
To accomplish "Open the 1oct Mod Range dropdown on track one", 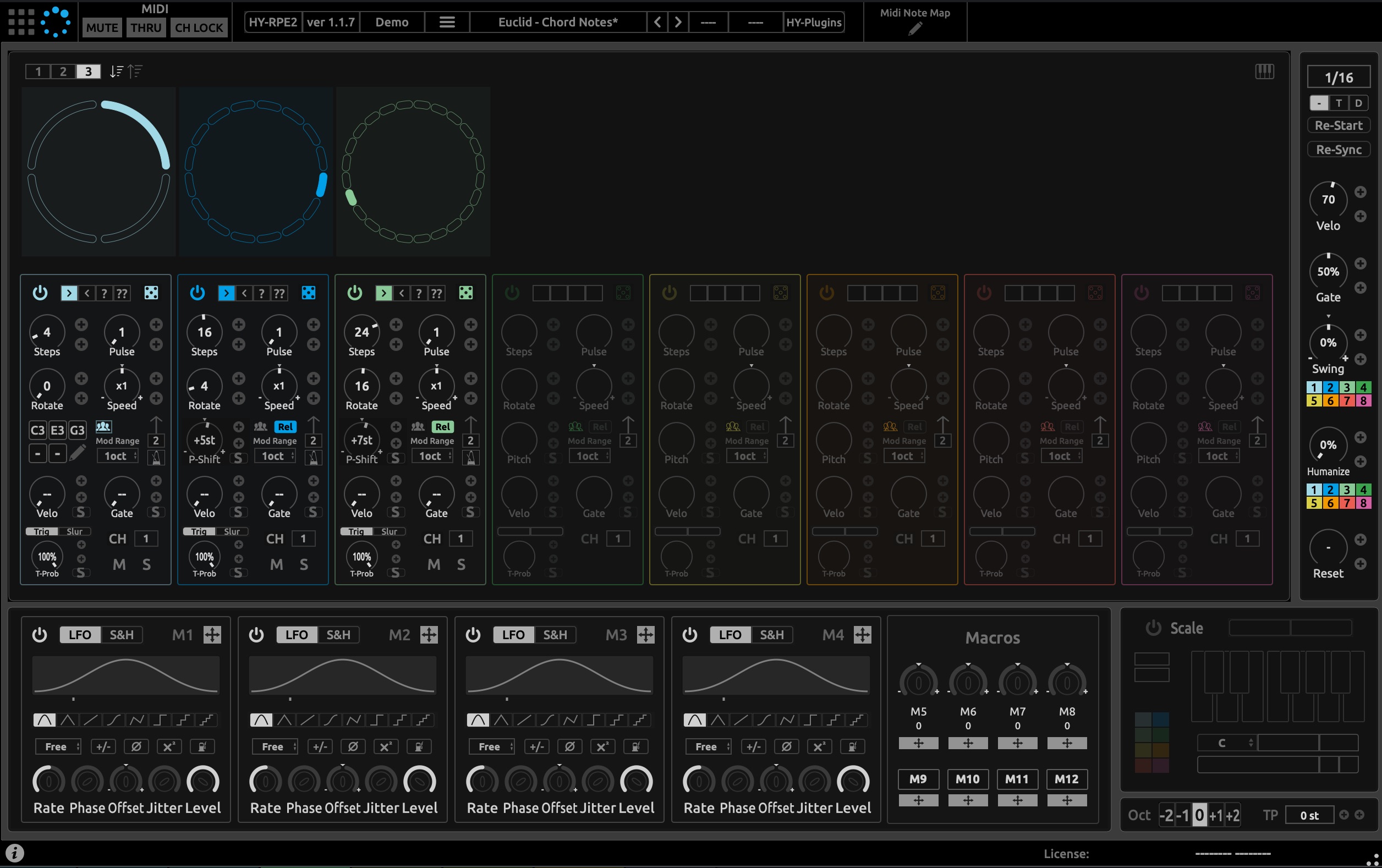I will pos(118,456).
